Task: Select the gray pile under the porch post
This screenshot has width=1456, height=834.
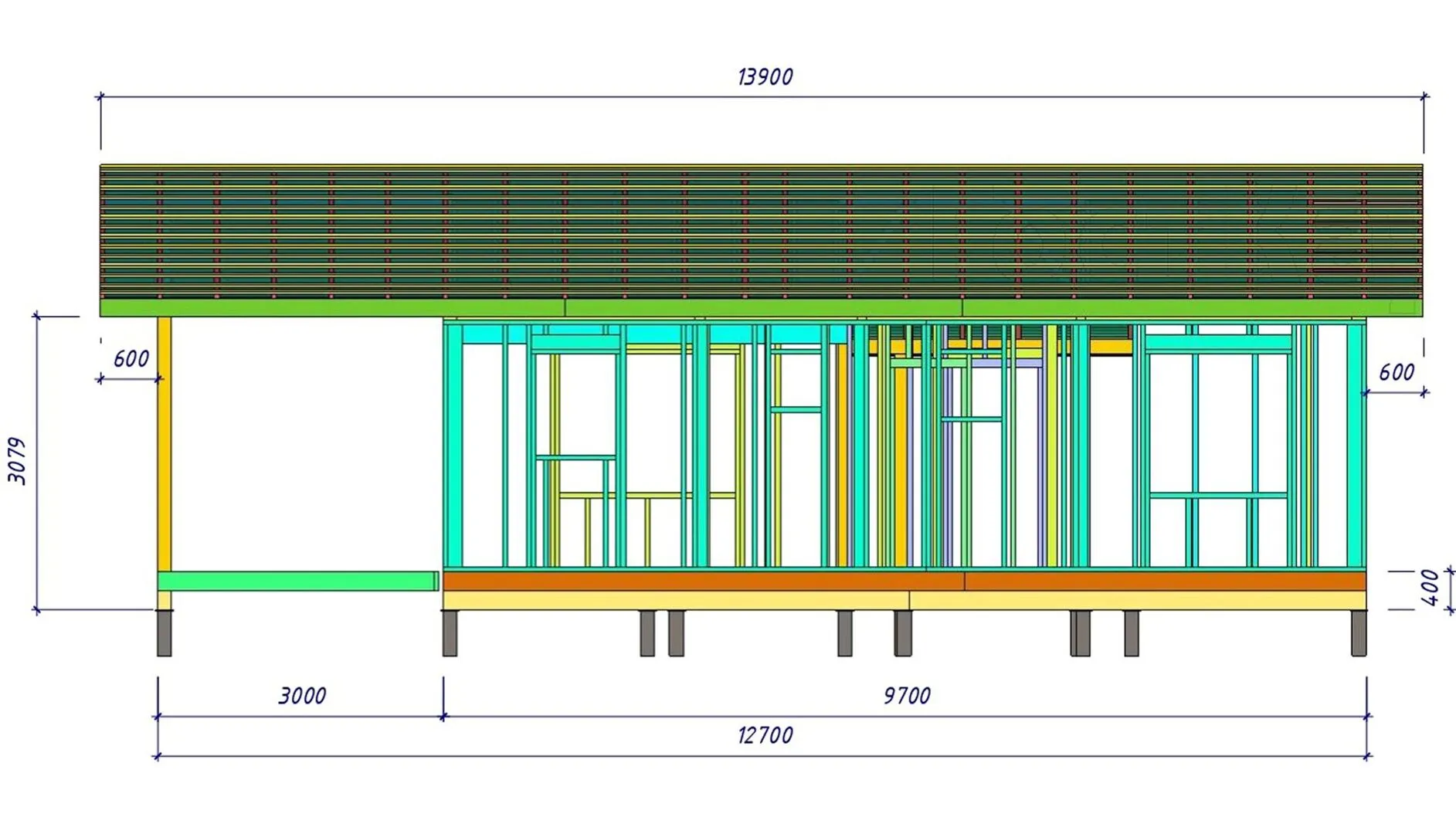Action: tap(164, 633)
